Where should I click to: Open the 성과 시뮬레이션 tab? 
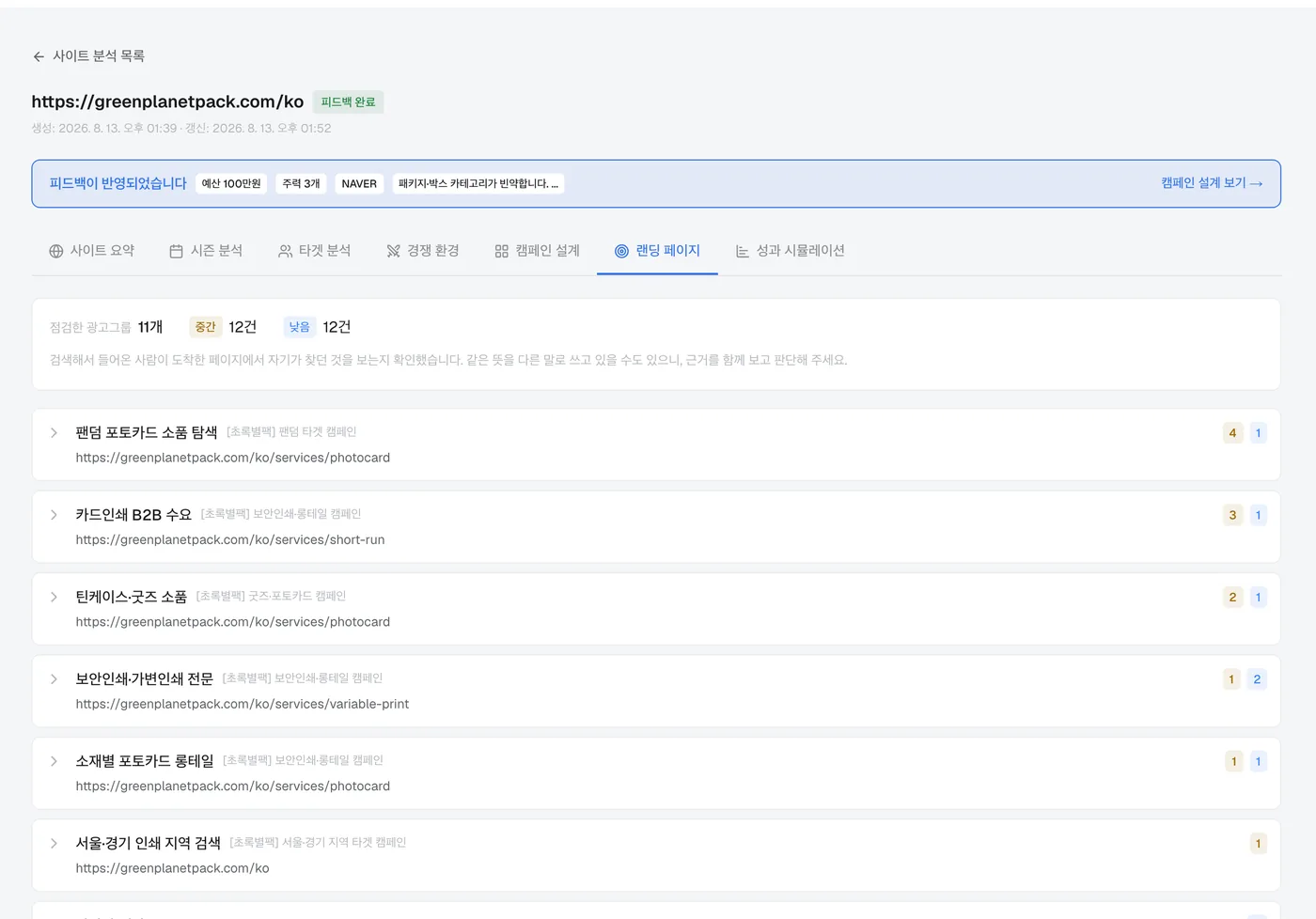[x=790, y=251]
